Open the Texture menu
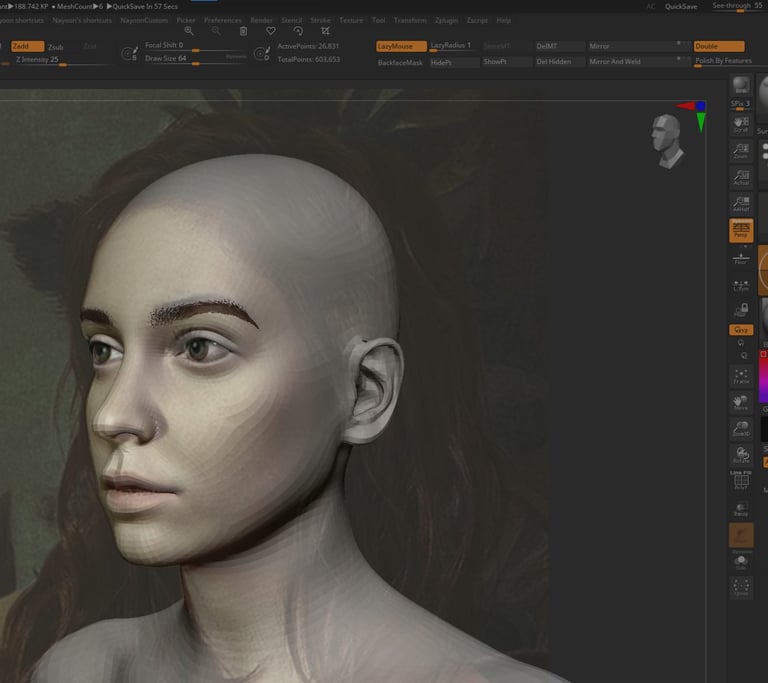The image size is (768, 683). coord(351,20)
